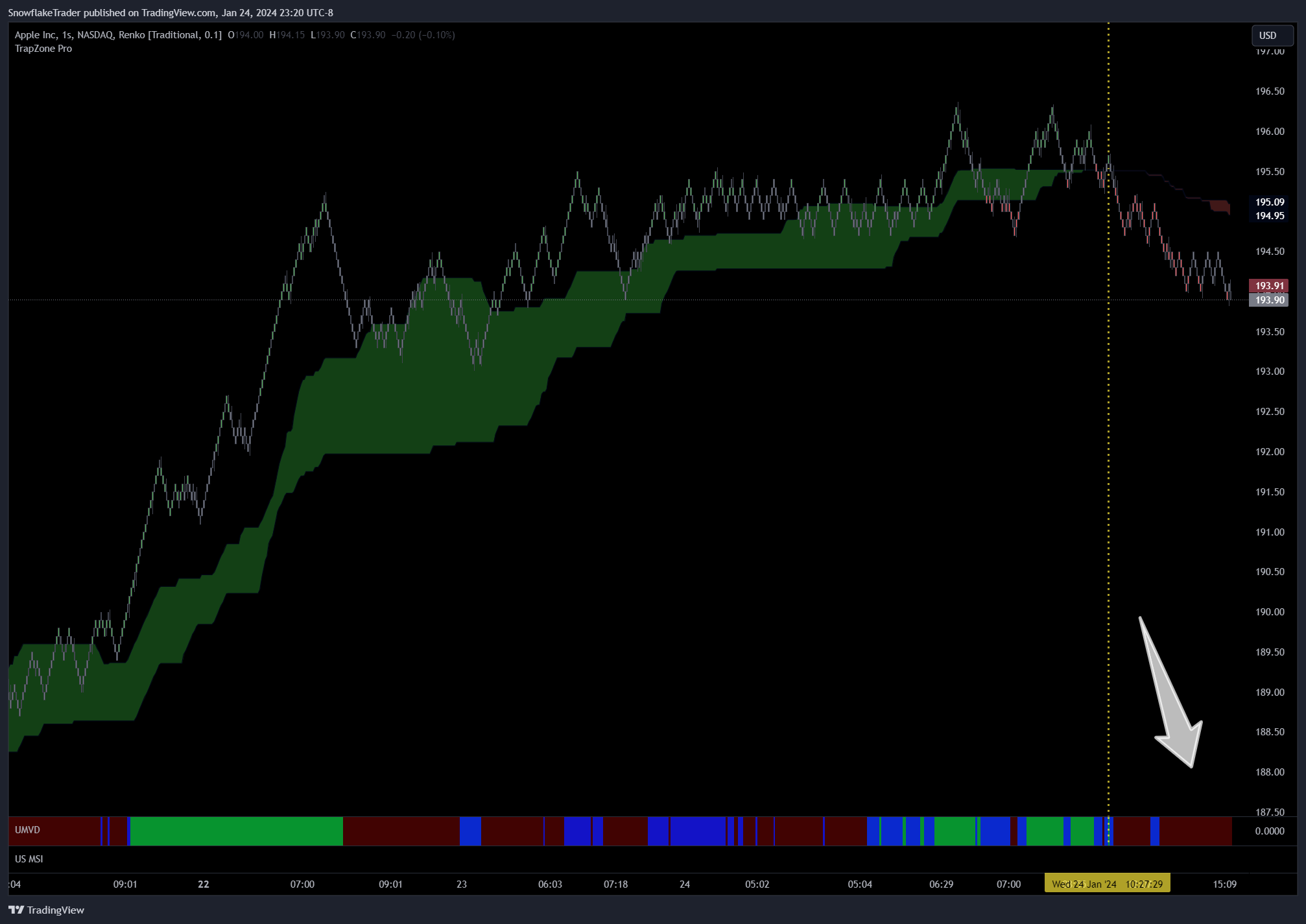This screenshot has width=1306, height=924.
Task: Click the 0.0000 UMVD scale value
Action: pyautogui.click(x=1270, y=831)
